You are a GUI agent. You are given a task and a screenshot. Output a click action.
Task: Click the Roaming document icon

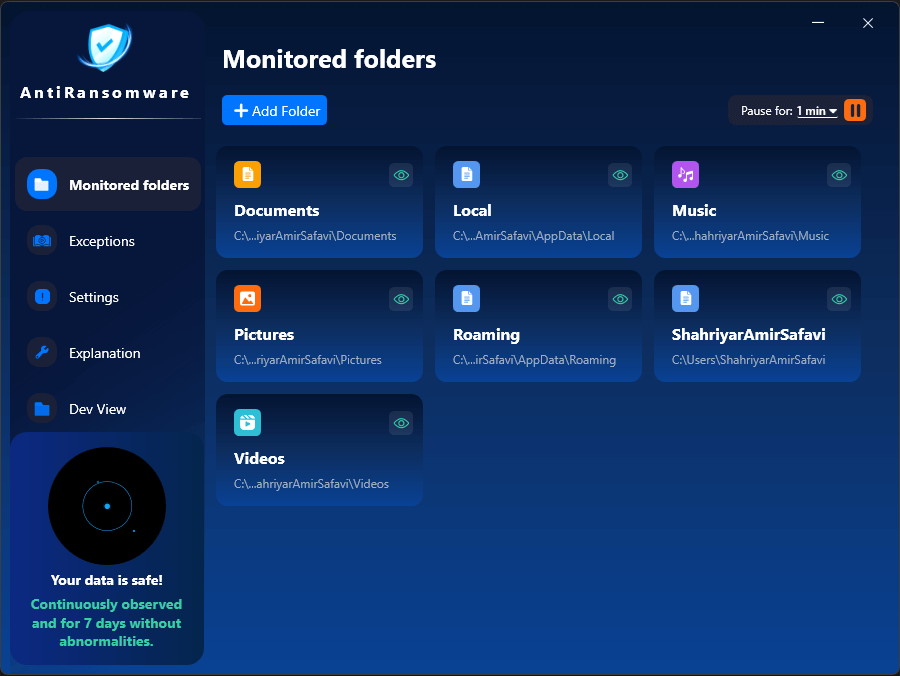click(x=466, y=298)
